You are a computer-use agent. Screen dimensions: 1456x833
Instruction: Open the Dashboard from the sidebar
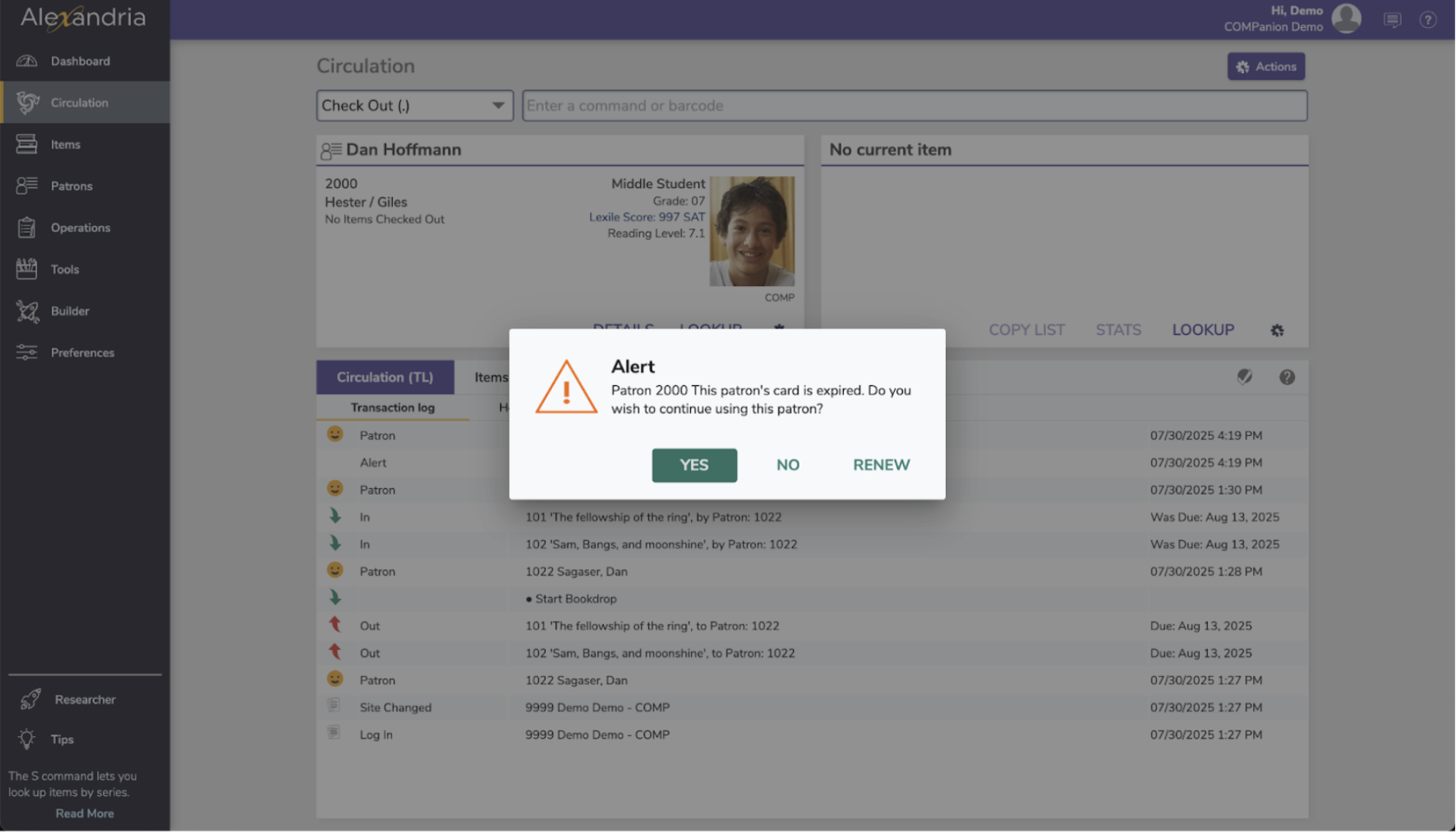tap(80, 61)
